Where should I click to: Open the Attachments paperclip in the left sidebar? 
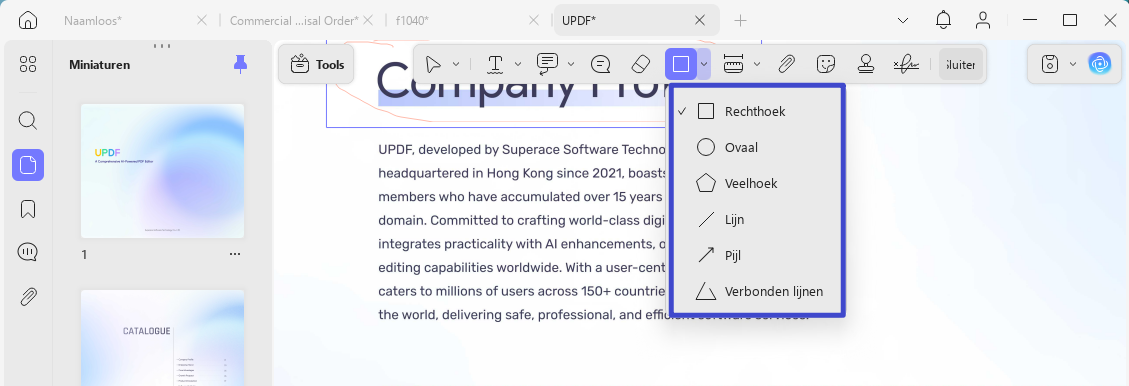coord(28,296)
